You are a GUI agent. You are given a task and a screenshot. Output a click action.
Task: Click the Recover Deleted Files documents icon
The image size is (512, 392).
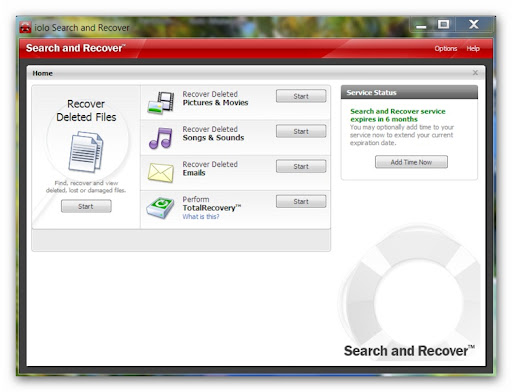point(86,152)
